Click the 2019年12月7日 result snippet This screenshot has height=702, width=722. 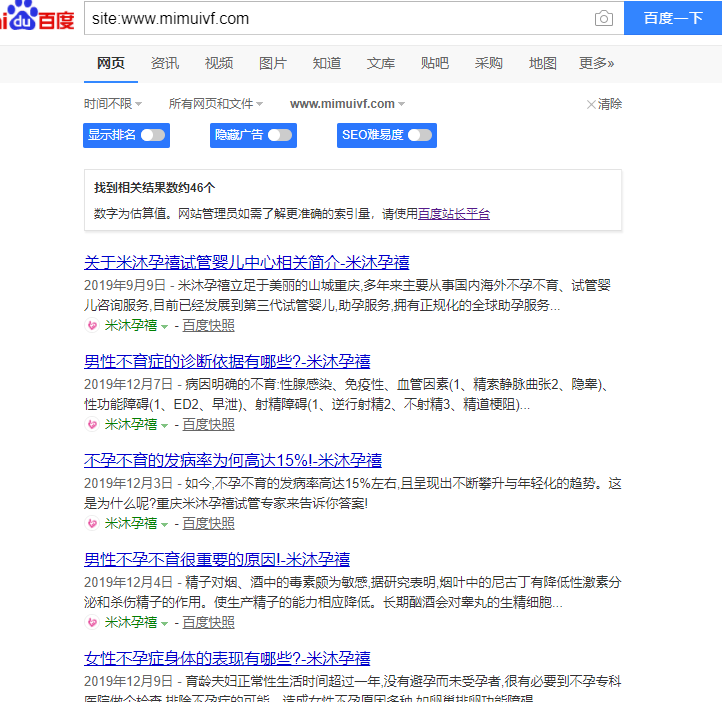point(348,394)
